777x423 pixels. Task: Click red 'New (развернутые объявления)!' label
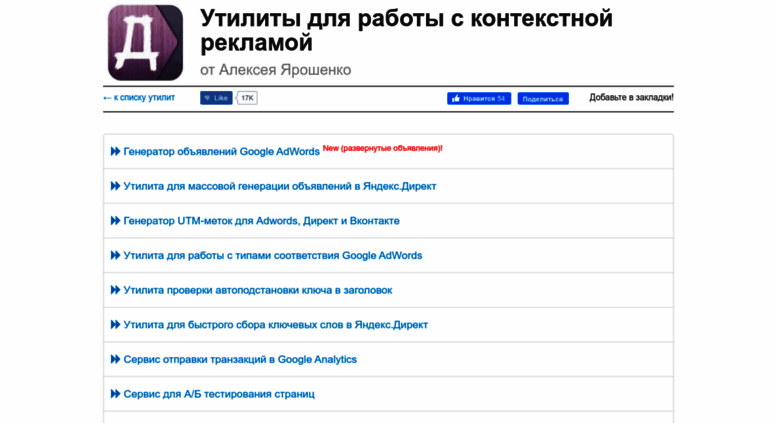tap(383, 148)
